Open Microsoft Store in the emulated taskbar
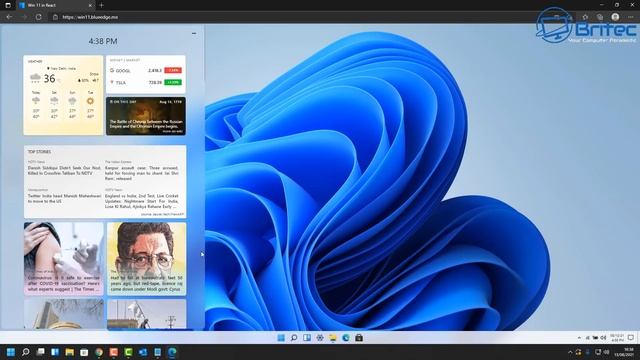Screen dimensions: 640x360 pyautogui.click(x=359, y=338)
